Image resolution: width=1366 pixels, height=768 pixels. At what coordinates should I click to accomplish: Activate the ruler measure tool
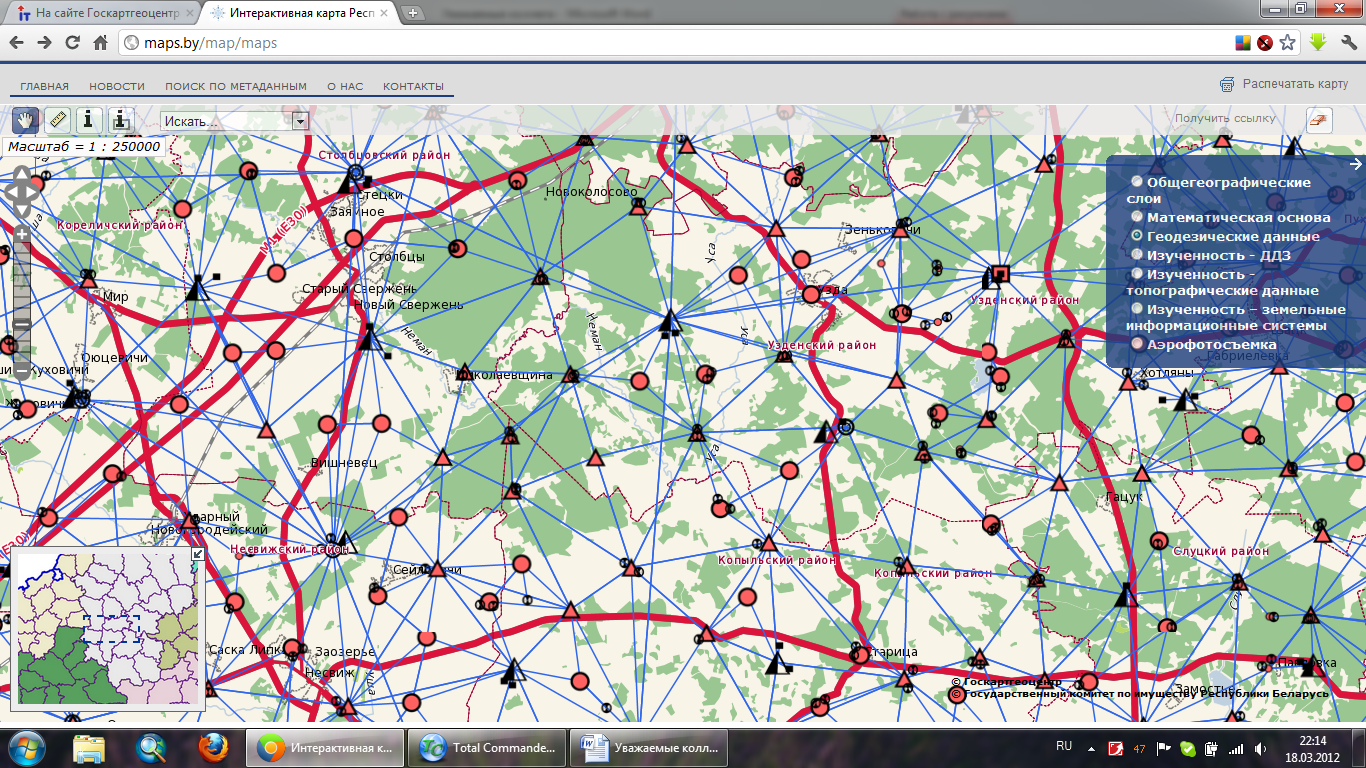[57, 120]
